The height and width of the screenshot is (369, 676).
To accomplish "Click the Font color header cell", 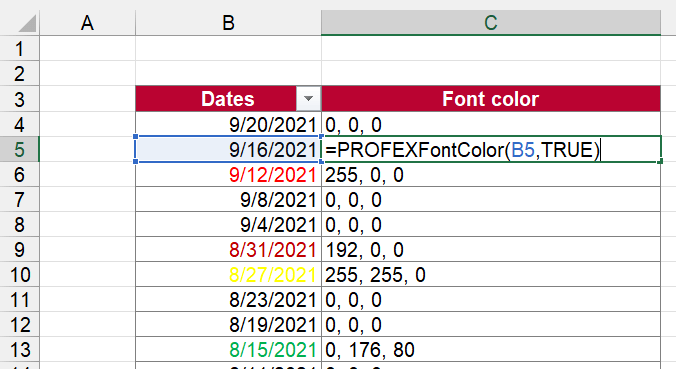I will pyautogui.click(x=491, y=99).
